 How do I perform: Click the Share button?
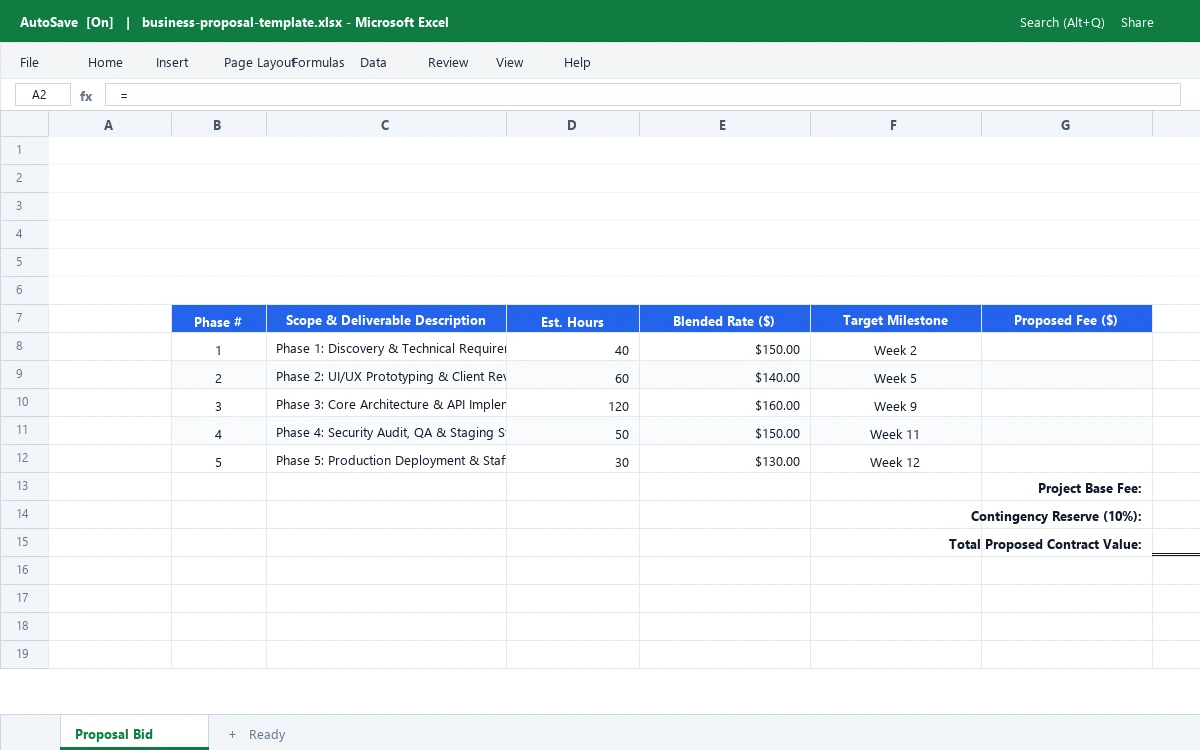tap(1137, 22)
